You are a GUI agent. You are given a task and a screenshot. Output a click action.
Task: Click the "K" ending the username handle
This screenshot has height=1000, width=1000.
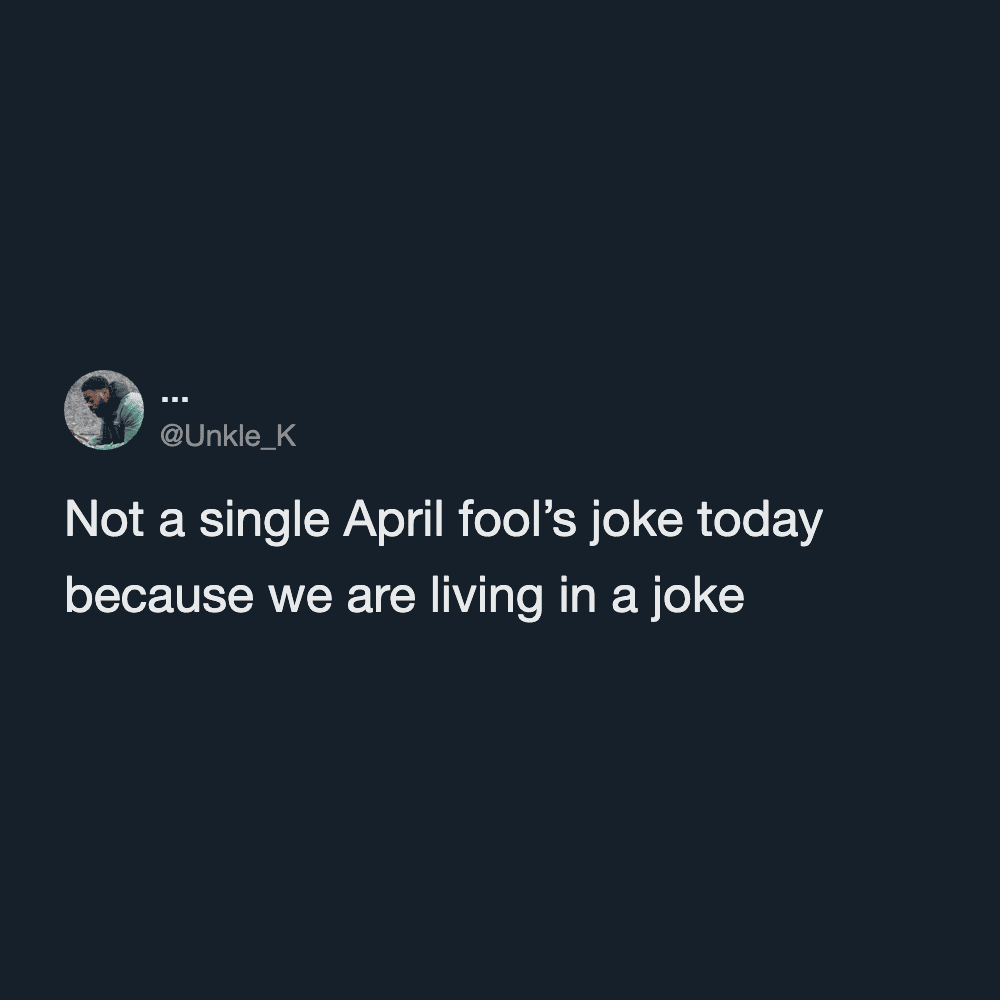click(x=288, y=437)
